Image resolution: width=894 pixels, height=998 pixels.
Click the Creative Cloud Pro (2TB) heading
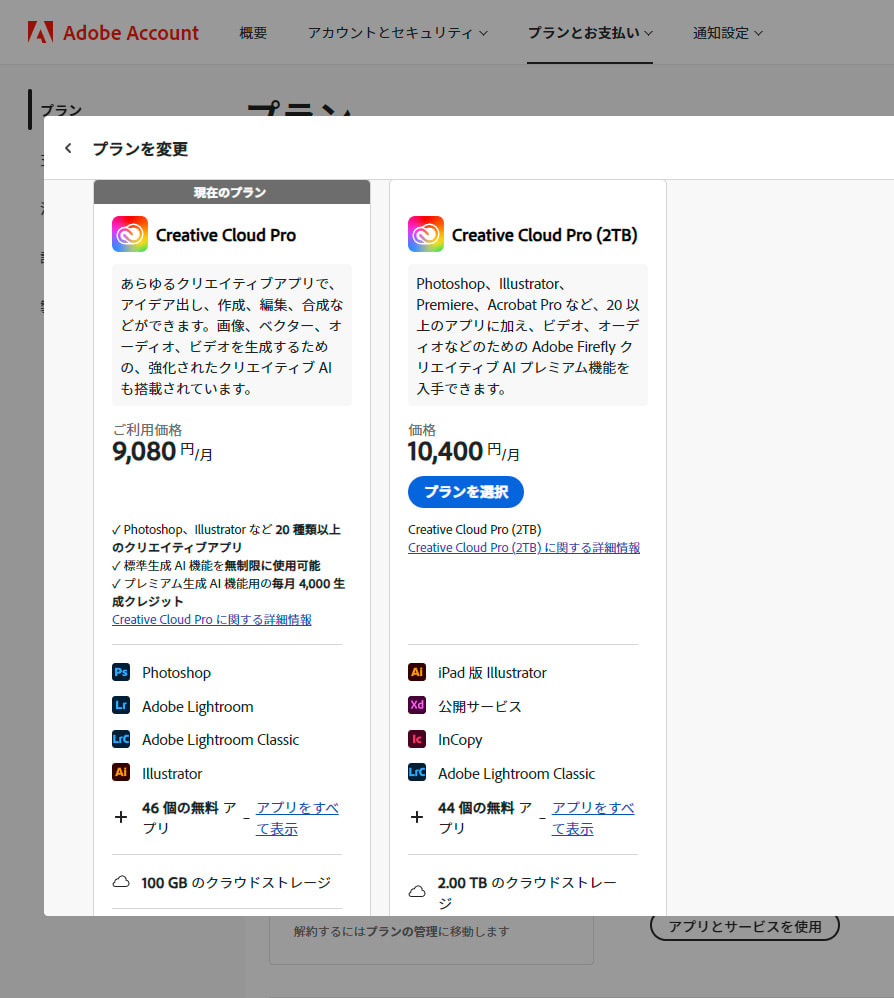[545, 235]
